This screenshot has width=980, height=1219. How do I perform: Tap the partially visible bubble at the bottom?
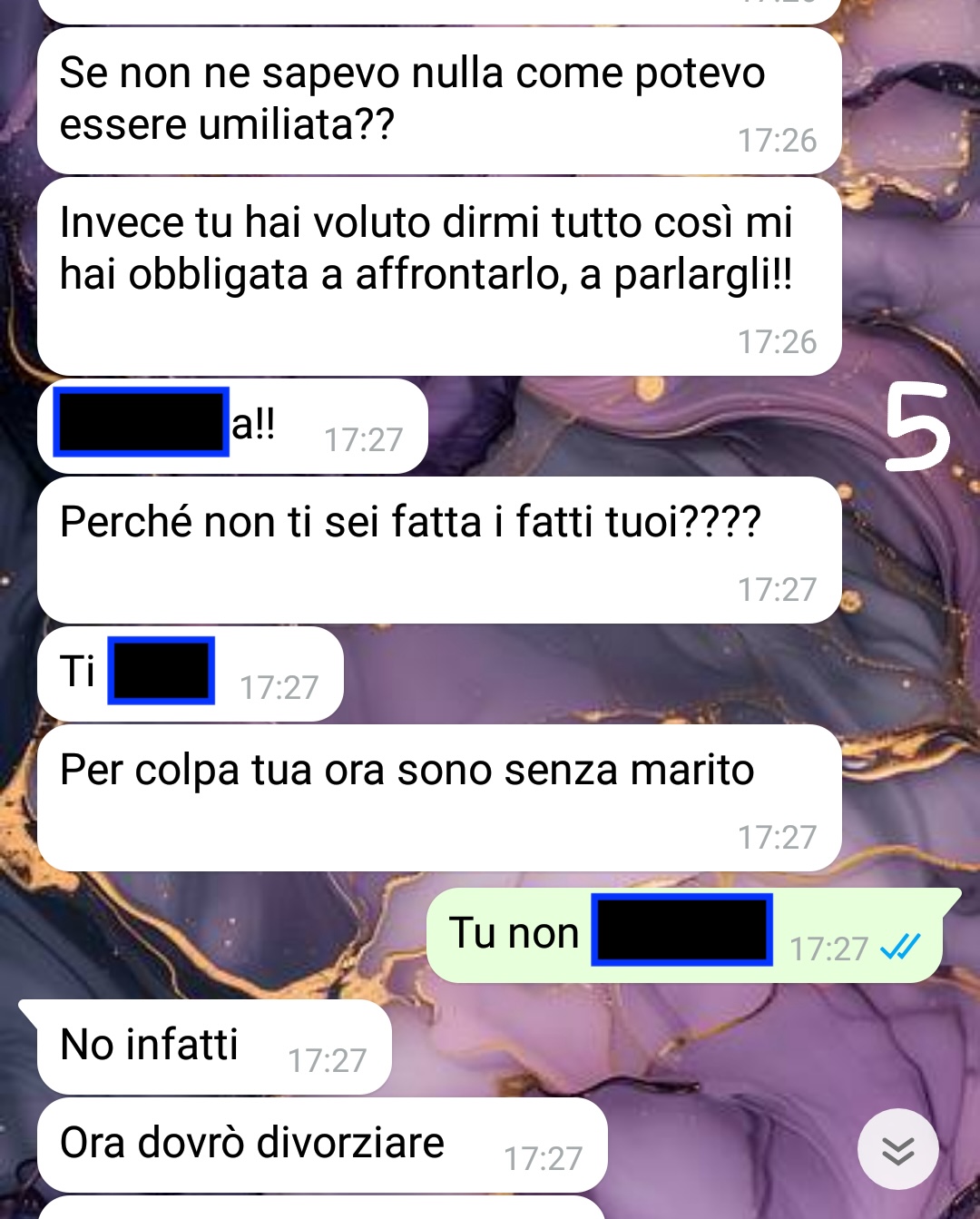tap(322, 1207)
